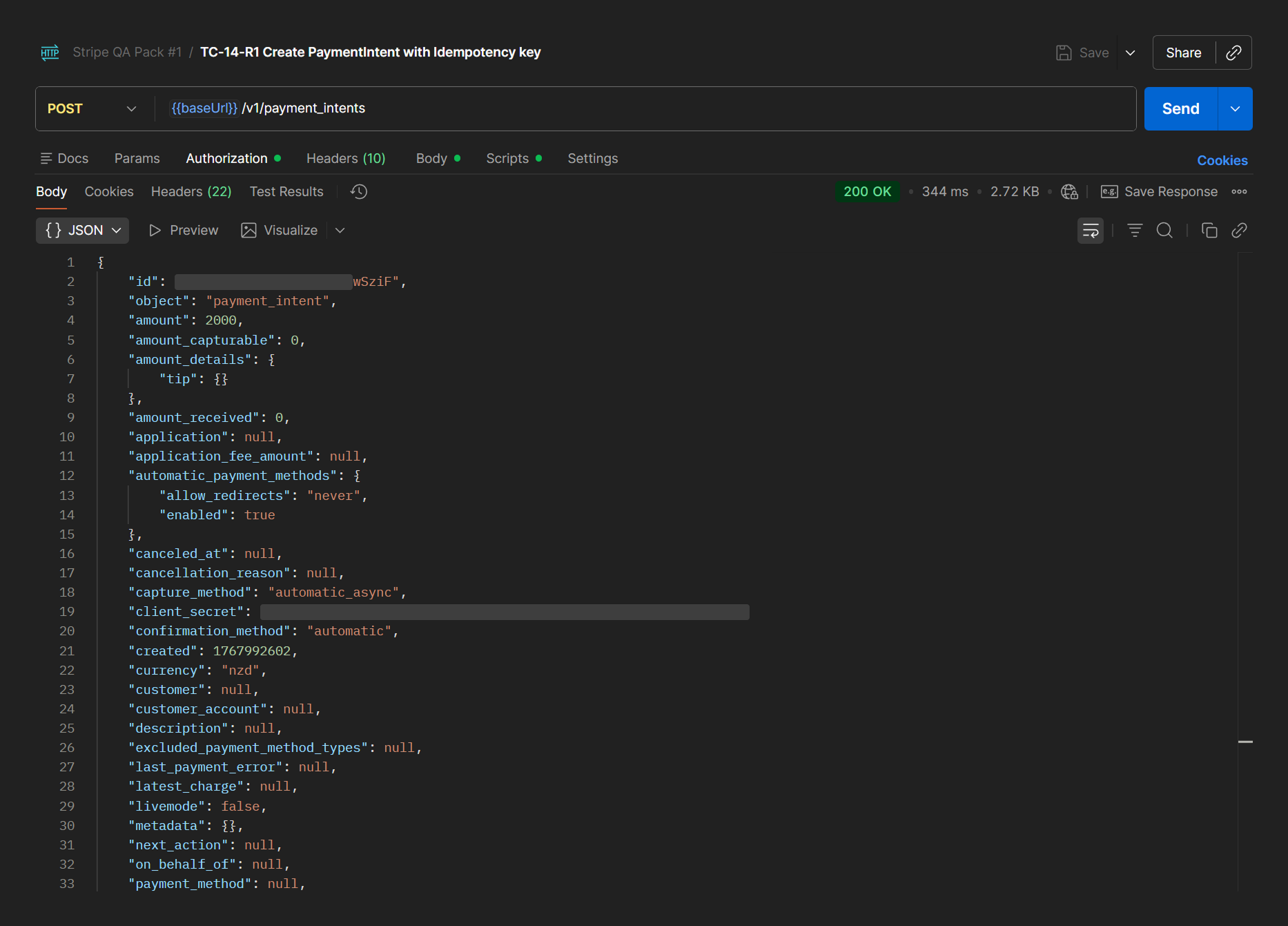
Task: Click the HTTP request type icon
Action: 50,52
